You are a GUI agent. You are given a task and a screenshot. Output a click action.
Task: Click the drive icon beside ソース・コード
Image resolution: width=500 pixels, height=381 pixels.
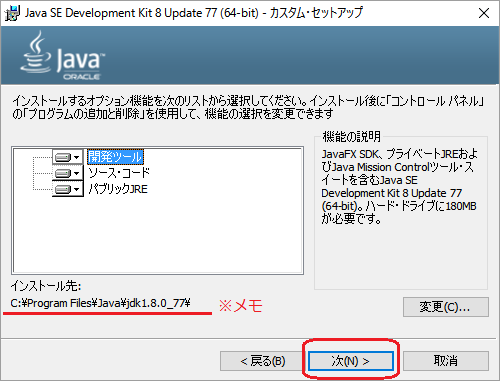click(63, 173)
